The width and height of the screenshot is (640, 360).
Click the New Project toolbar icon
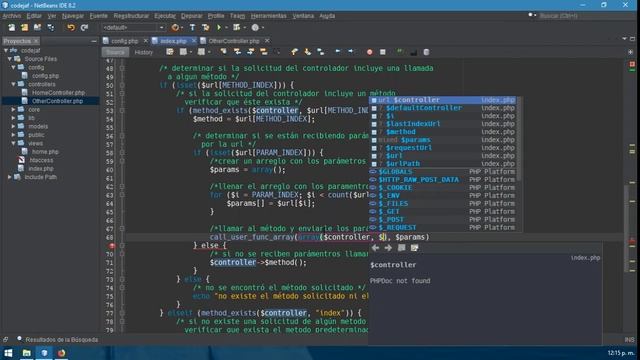point(24,27)
